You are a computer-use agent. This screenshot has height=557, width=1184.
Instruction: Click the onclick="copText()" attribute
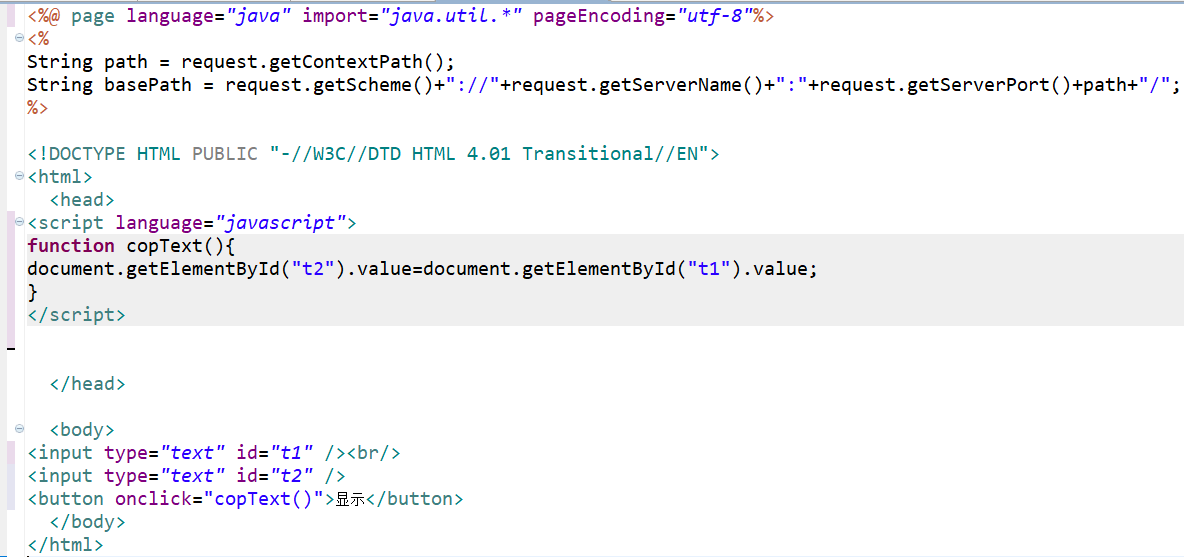point(219,499)
